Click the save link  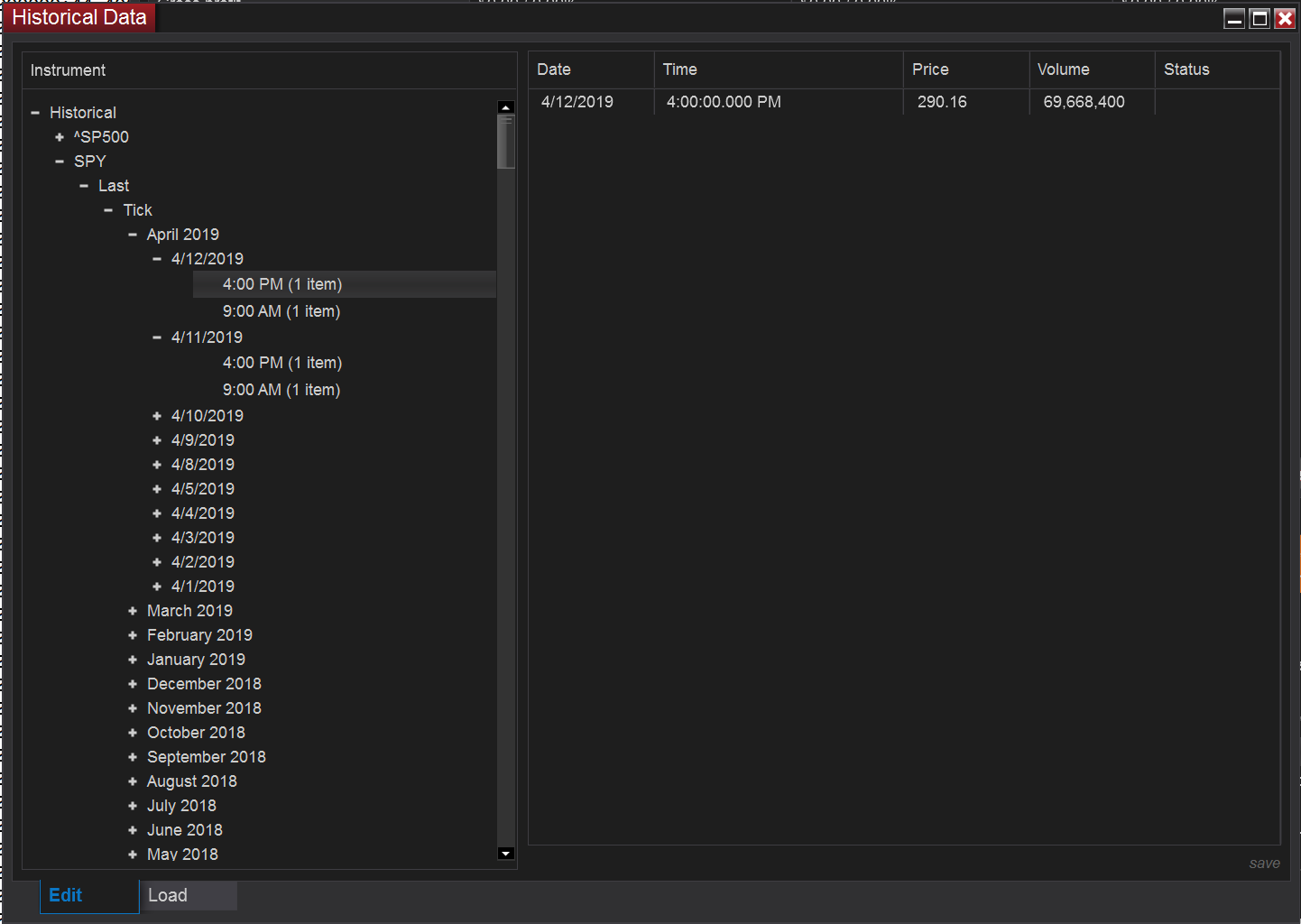tap(1264, 864)
